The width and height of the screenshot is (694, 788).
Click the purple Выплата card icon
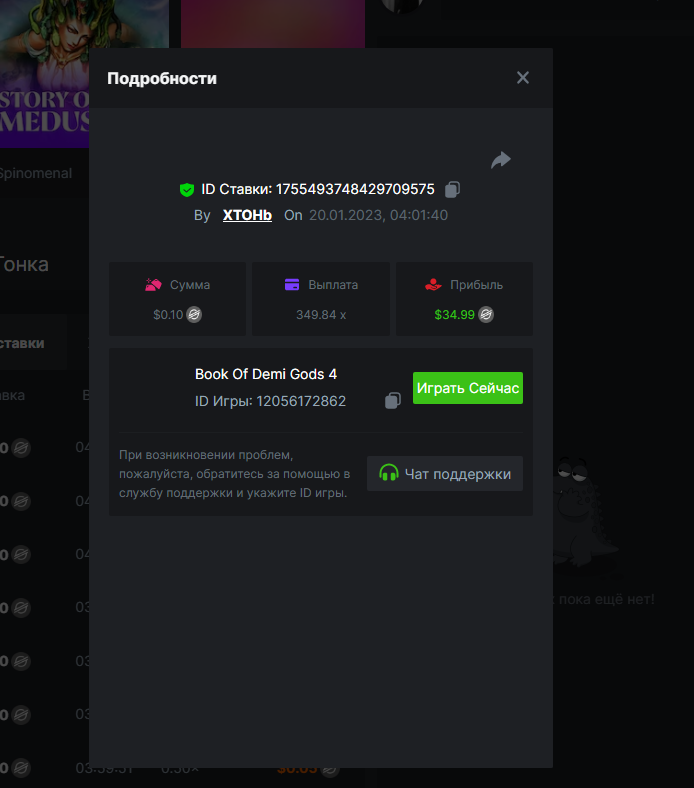click(x=292, y=285)
